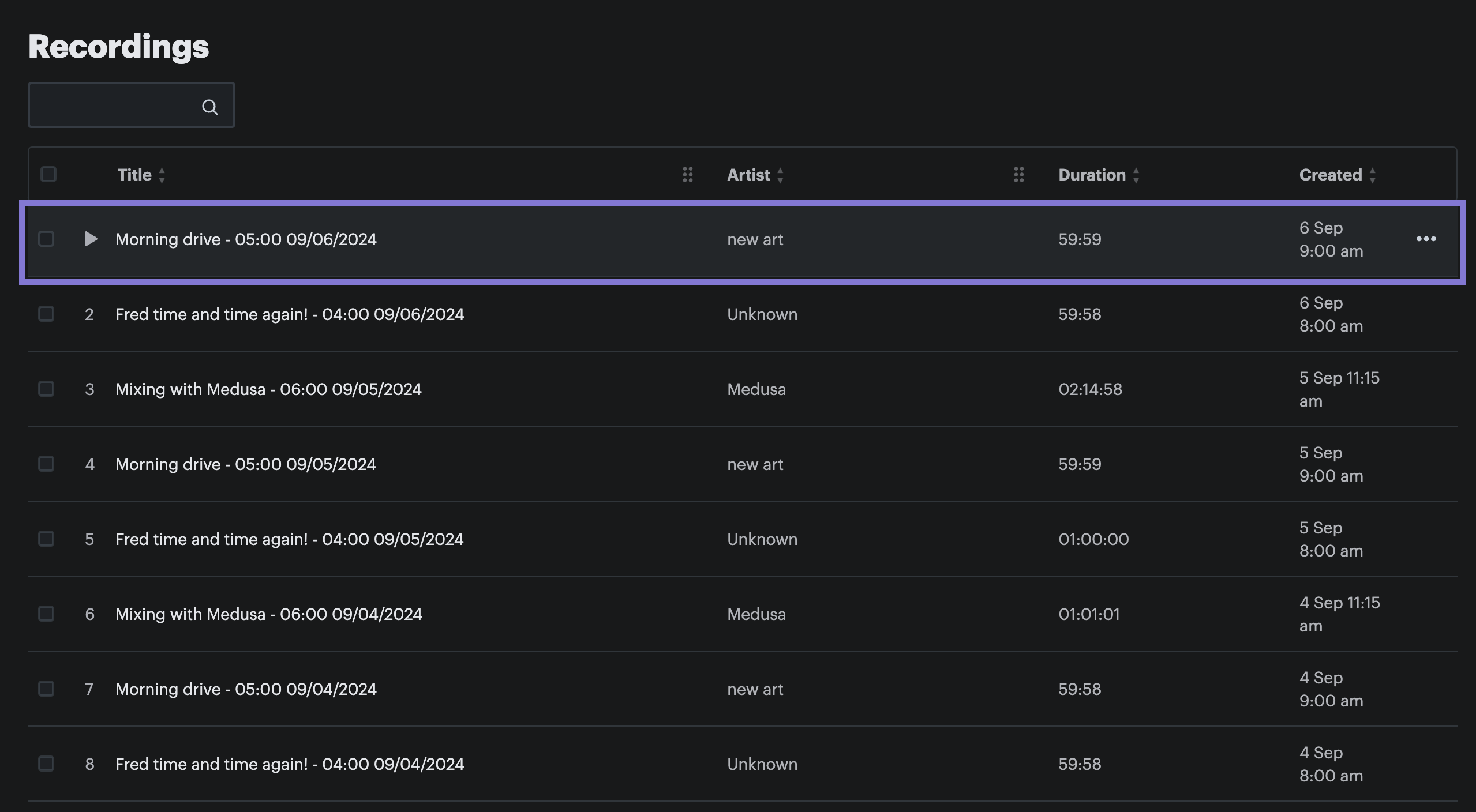This screenshot has height=812, width=1476.
Task: Click created date 5 Sep 11:15 am
Action: (1339, 389)
